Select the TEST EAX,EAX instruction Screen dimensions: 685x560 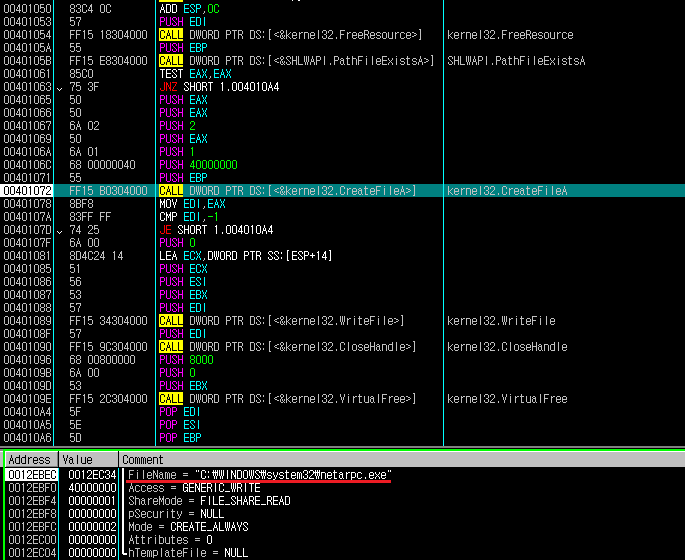195,74
